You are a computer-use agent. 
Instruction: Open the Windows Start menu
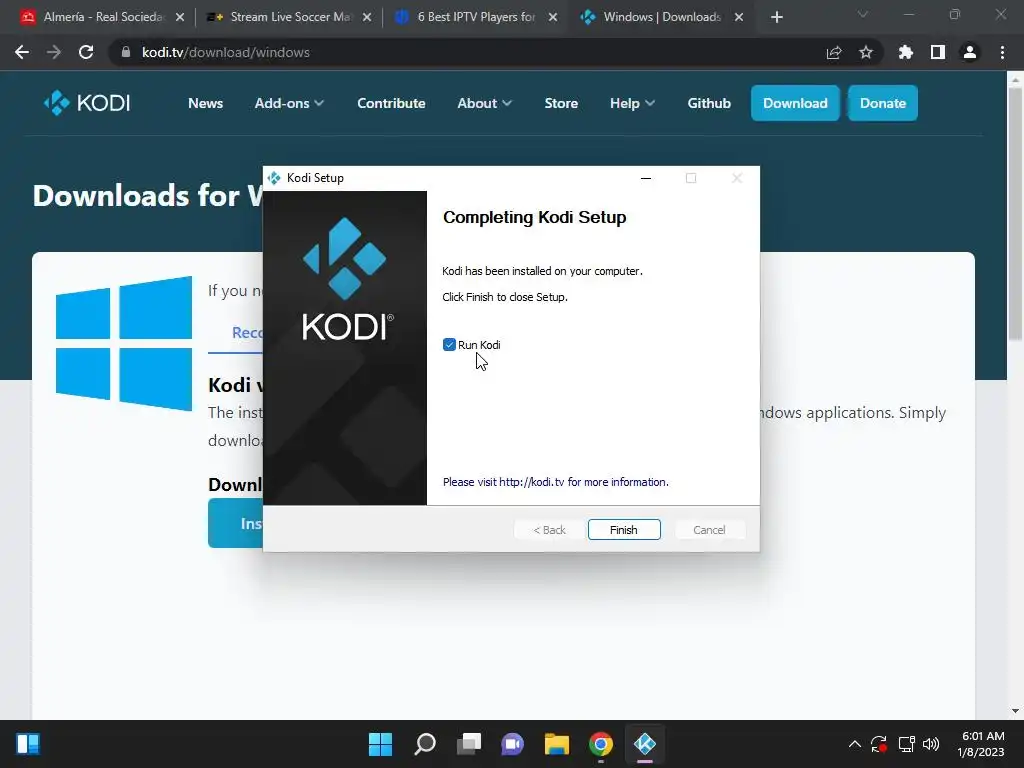pyautogui.click(x=380, y=744)
